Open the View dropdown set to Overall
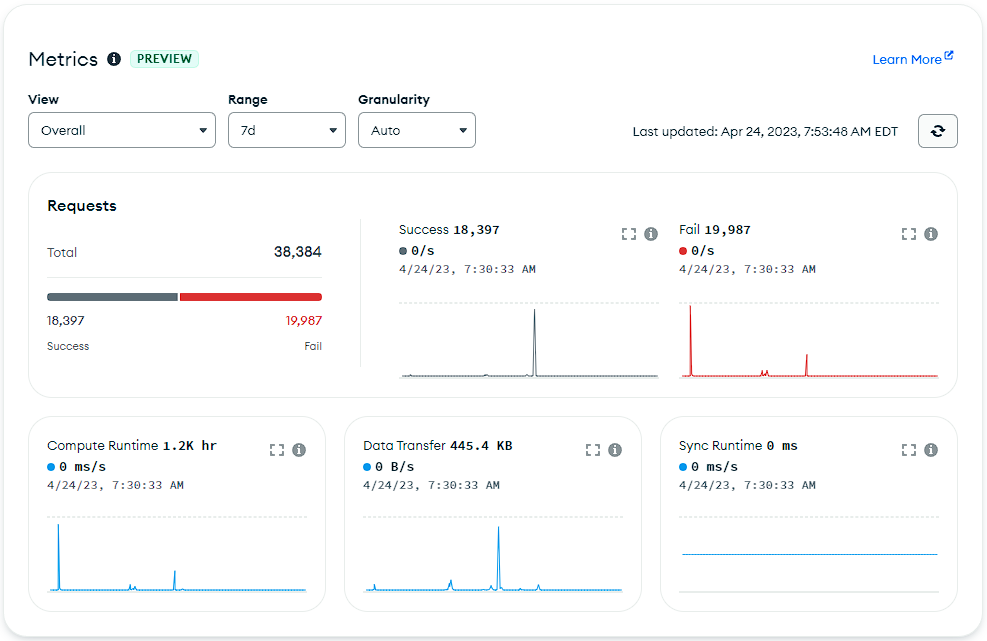Screen dimensions: 987x641 pyautogui.click(x=122, y=130)
